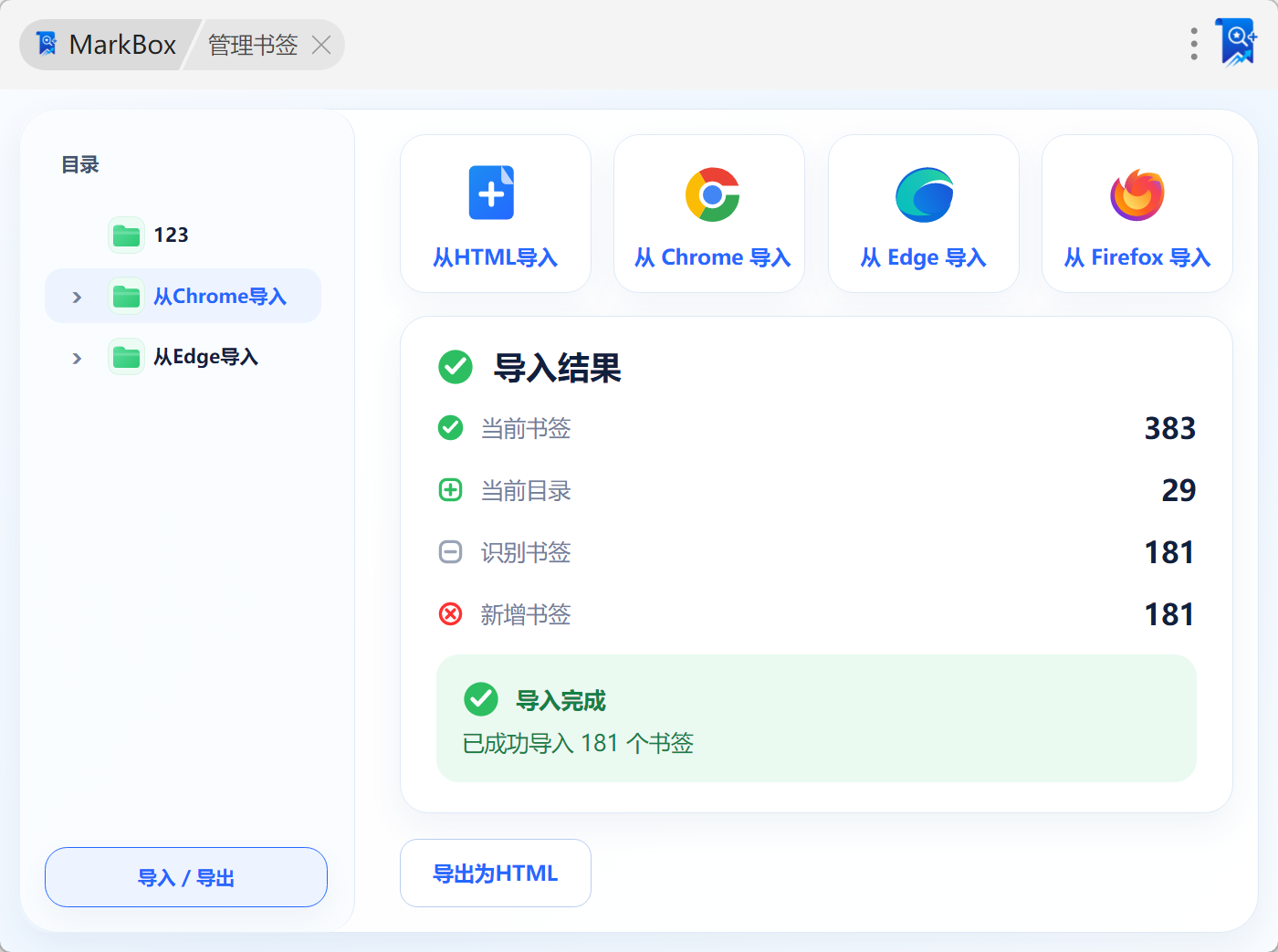The width and height of the screenshot is (1278, 952).
Task: Click the 目录 sidebar heading
Action: coord(80,165)
